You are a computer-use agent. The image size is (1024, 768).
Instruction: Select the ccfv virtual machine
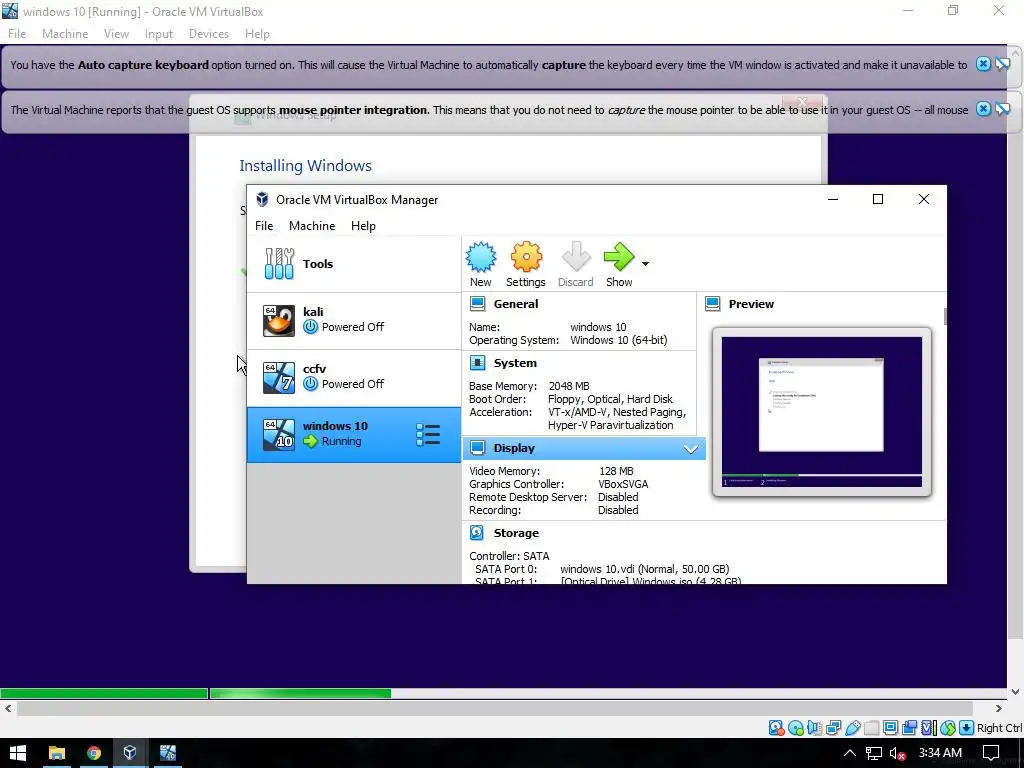[x=354, y=377]
